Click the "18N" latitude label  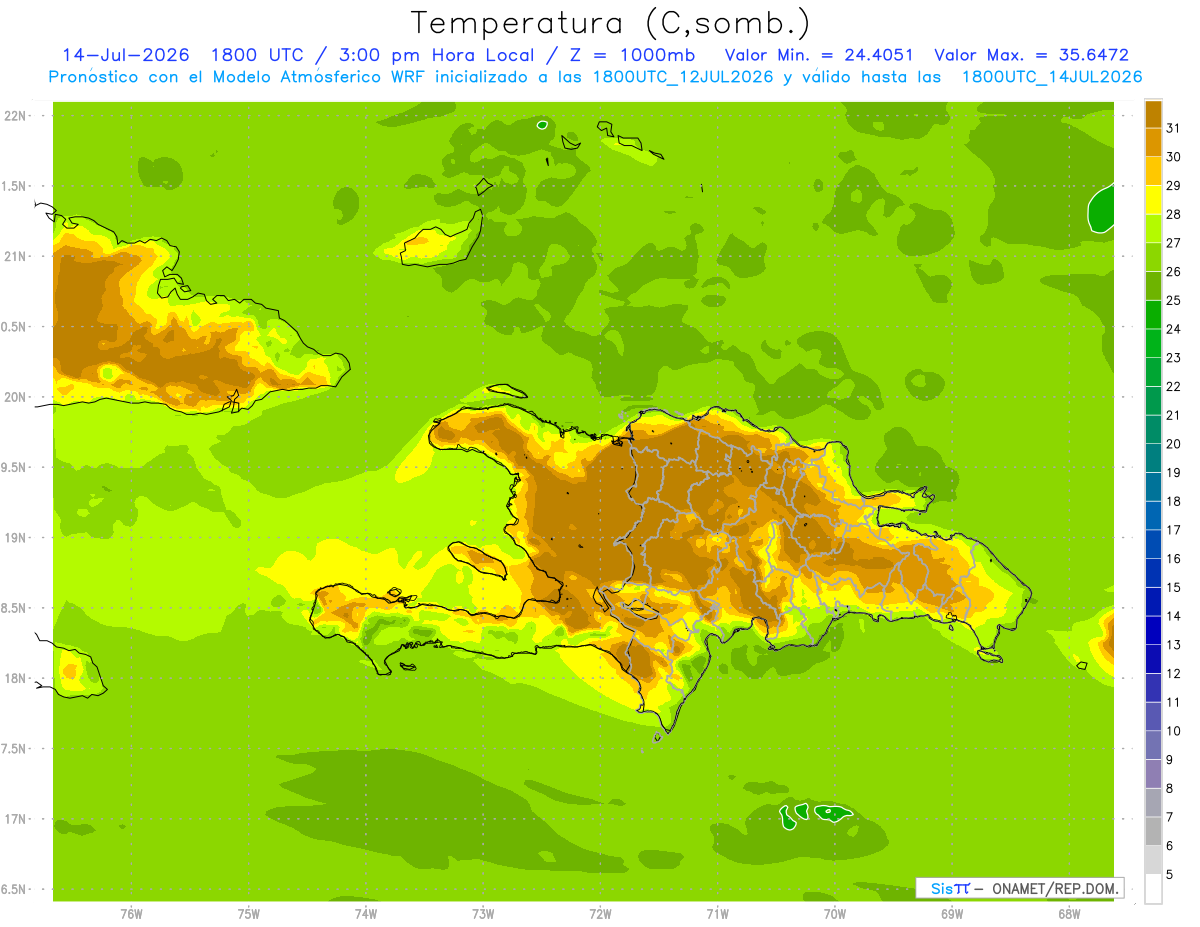[x=14, y=678]
